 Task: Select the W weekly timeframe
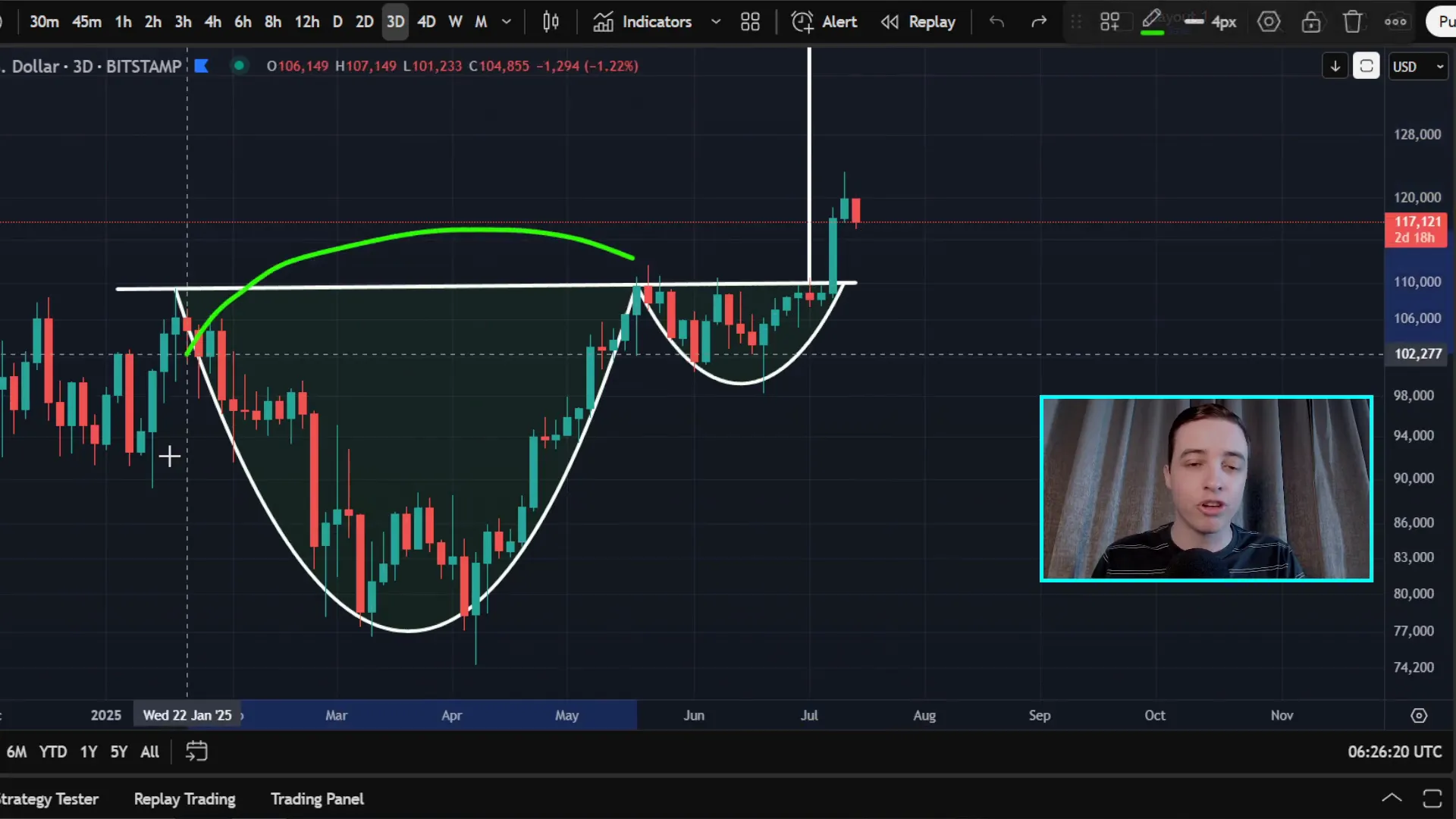pyautogui.click(x=456, y=22)
